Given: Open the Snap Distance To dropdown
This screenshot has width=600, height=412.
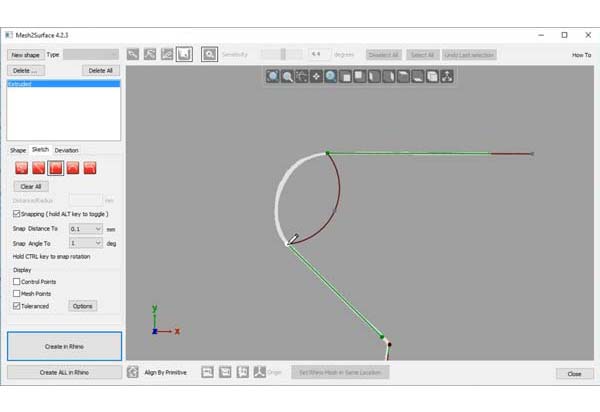Looking at the screenshot, I should [x=85, y=229].
